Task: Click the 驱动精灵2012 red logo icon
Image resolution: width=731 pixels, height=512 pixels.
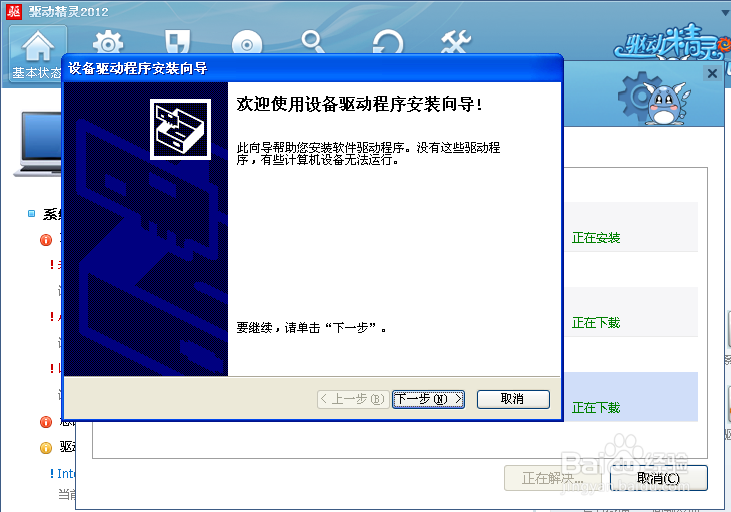Action: tap(14, 11)
